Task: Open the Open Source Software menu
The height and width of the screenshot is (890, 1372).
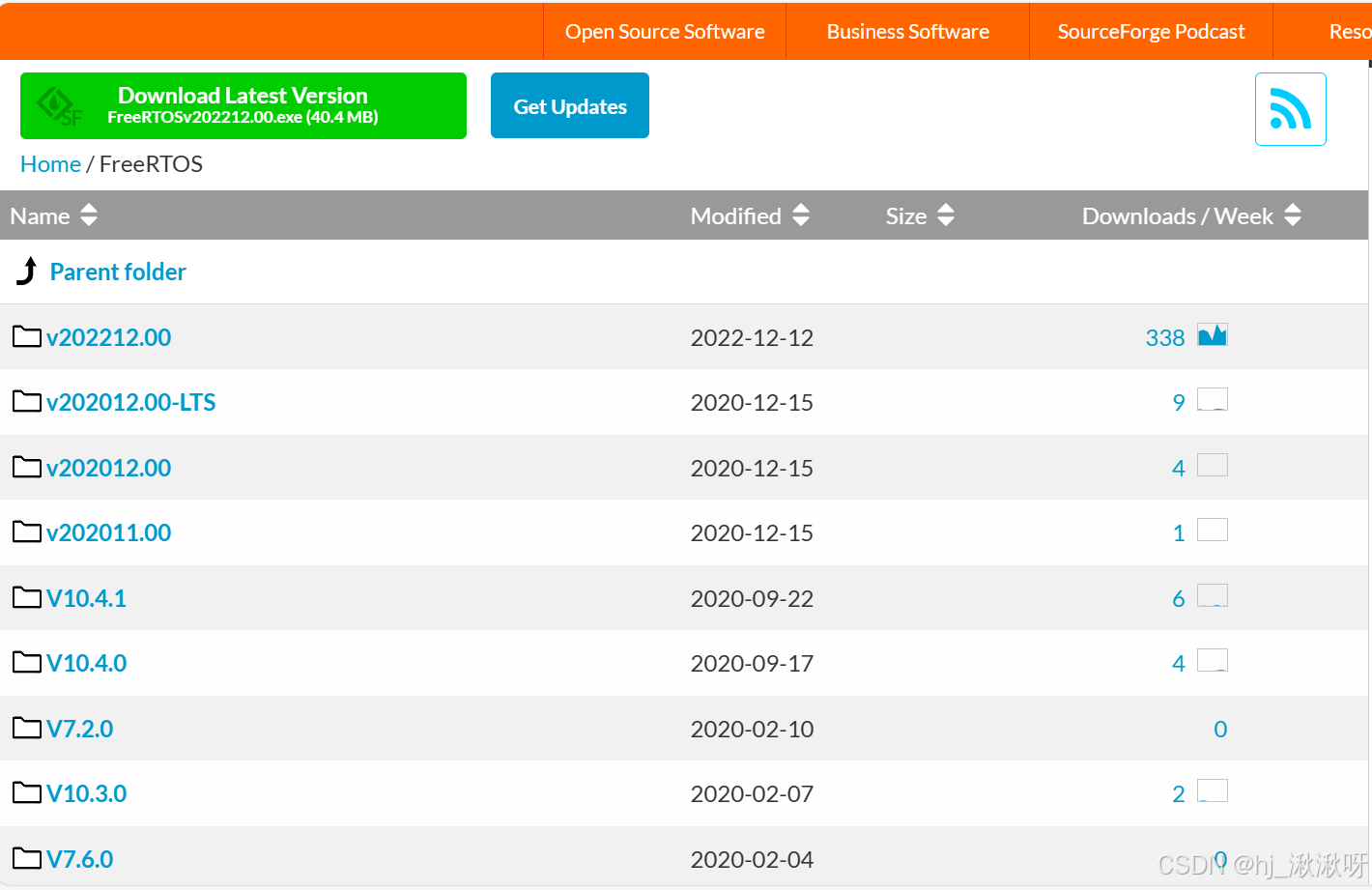Action: point(665,31)
